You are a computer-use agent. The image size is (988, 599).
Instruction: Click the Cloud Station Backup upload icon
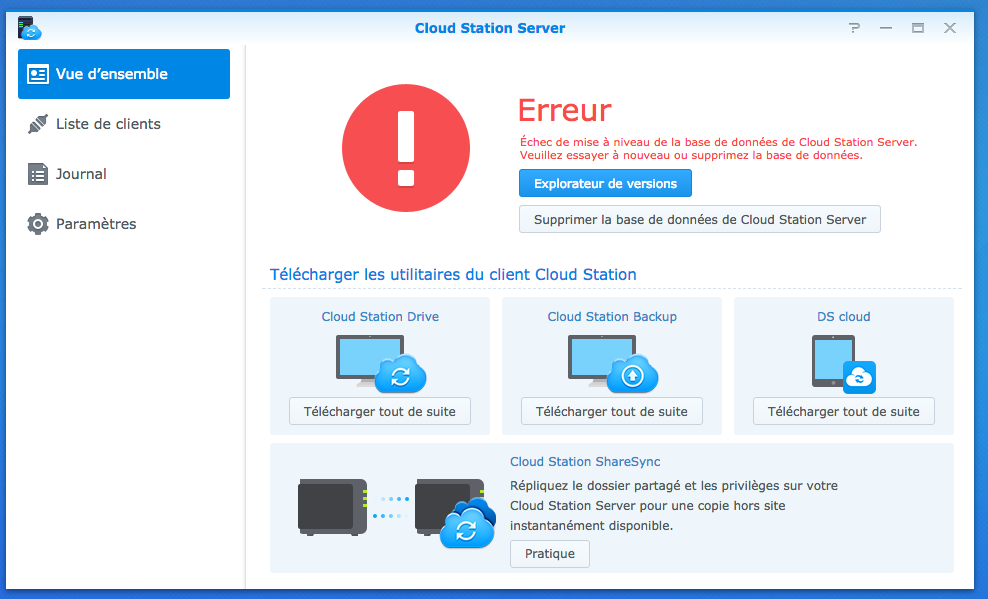613,362
